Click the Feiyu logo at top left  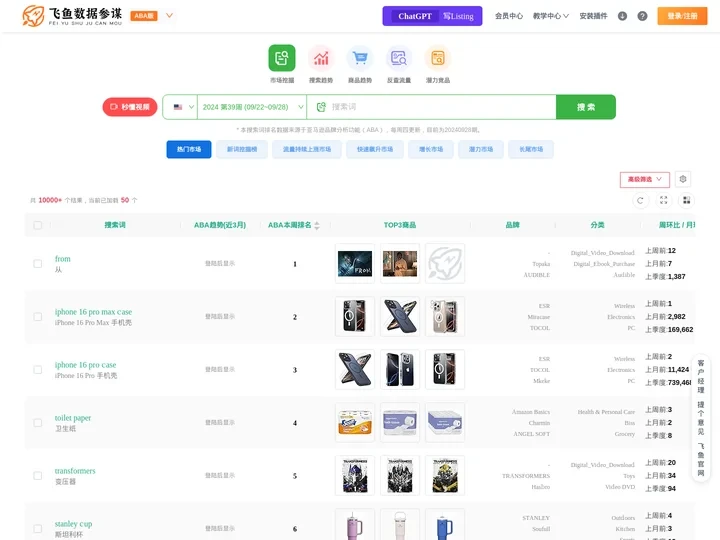(72, 16)
